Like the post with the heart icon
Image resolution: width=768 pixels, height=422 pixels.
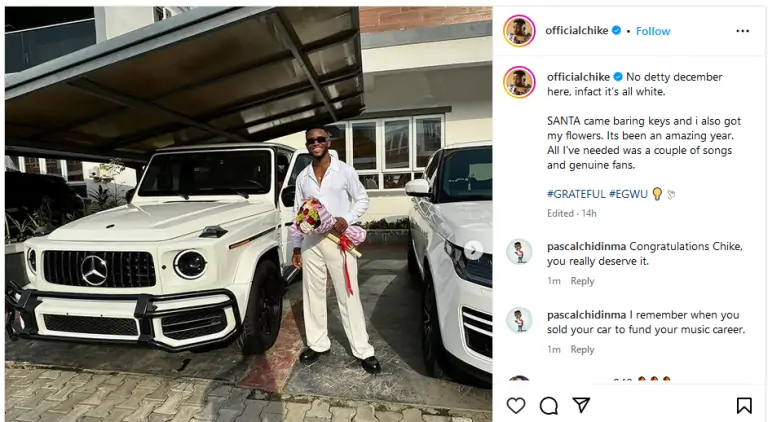(516, 405)
